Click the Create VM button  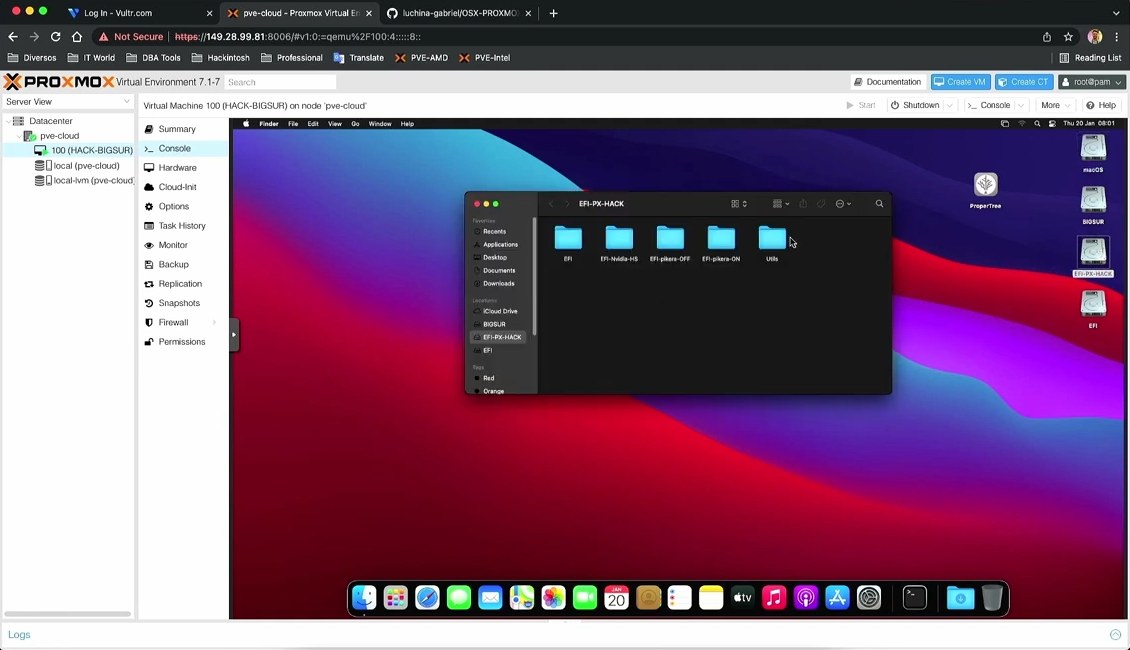959,82
